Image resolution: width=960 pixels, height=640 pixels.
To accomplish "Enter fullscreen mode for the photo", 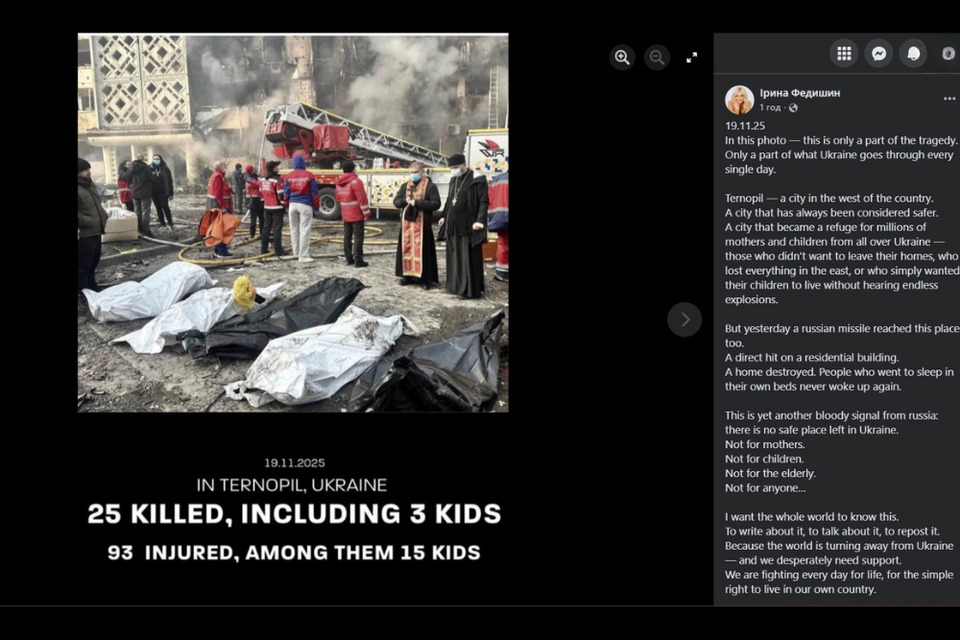I will (x=692, y=58).
